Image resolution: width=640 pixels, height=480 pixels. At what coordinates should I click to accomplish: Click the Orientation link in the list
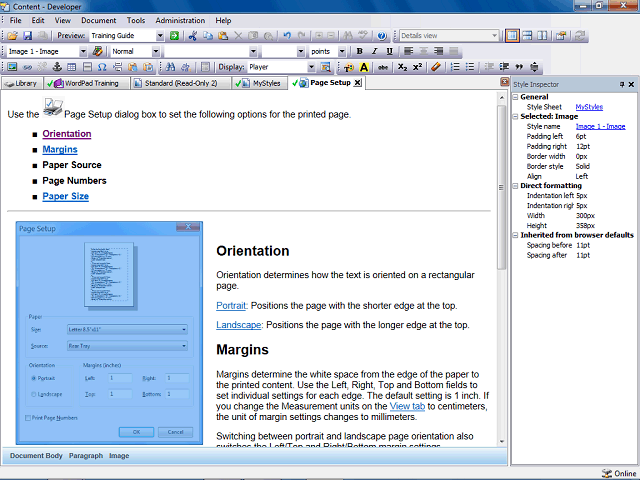tap(67, 134)
